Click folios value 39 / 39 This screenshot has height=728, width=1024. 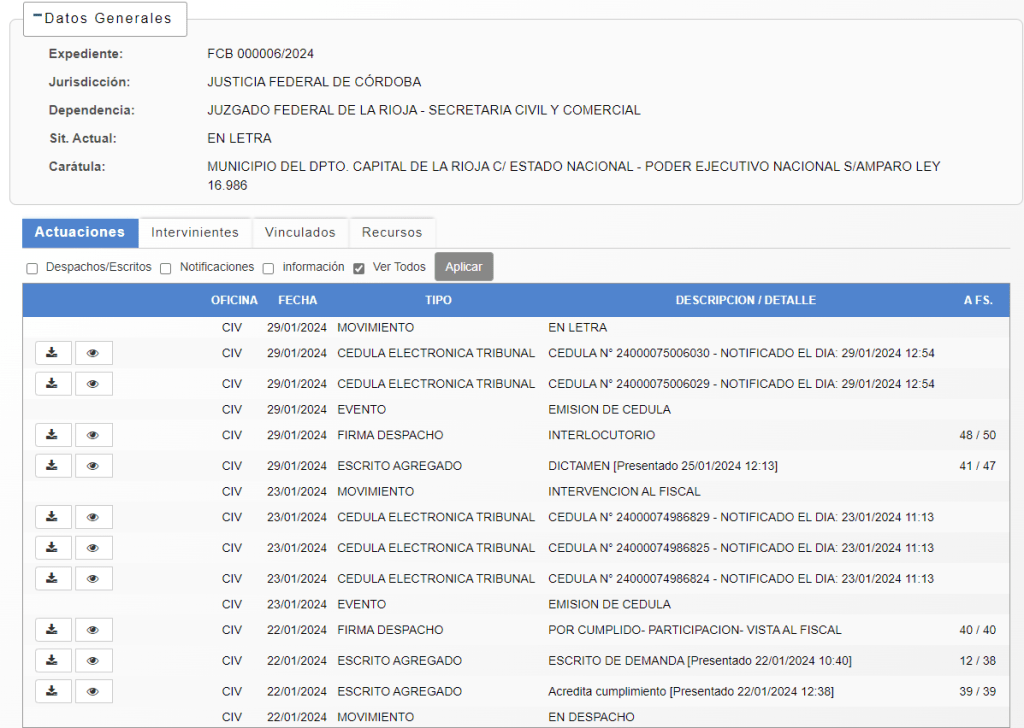click(x=978, y=691)
